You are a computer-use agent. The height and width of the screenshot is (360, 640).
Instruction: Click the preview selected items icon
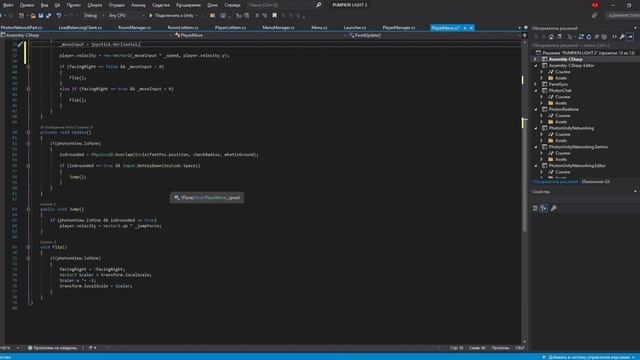coord(630,37)
